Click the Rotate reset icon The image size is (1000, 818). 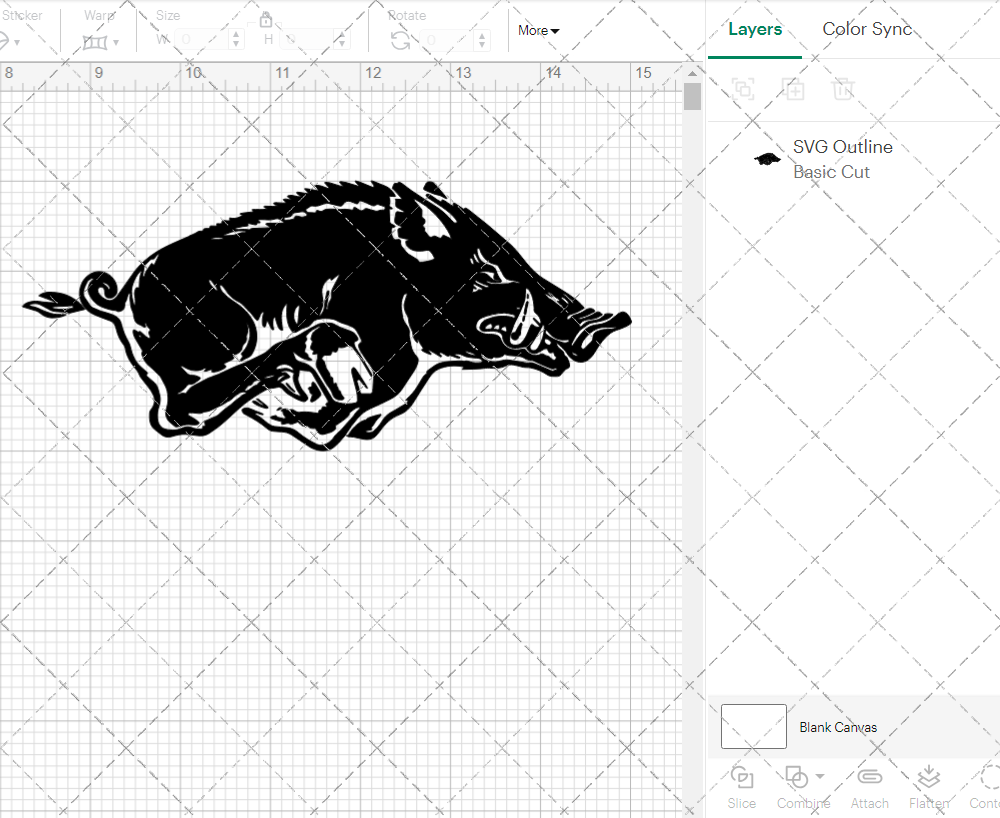click(x=400, y=41)
